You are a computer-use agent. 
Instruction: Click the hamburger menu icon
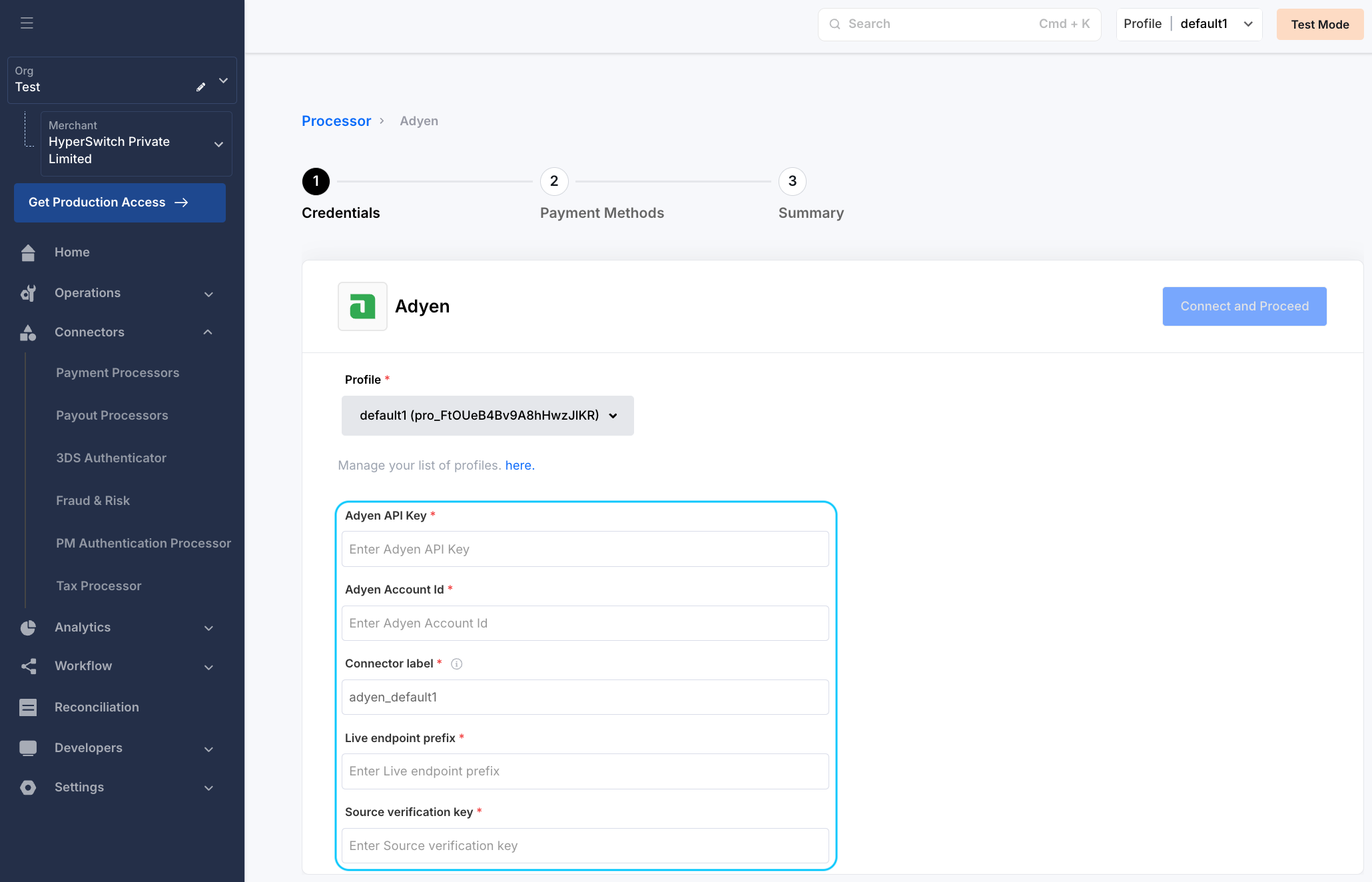[x=27, y=23]
